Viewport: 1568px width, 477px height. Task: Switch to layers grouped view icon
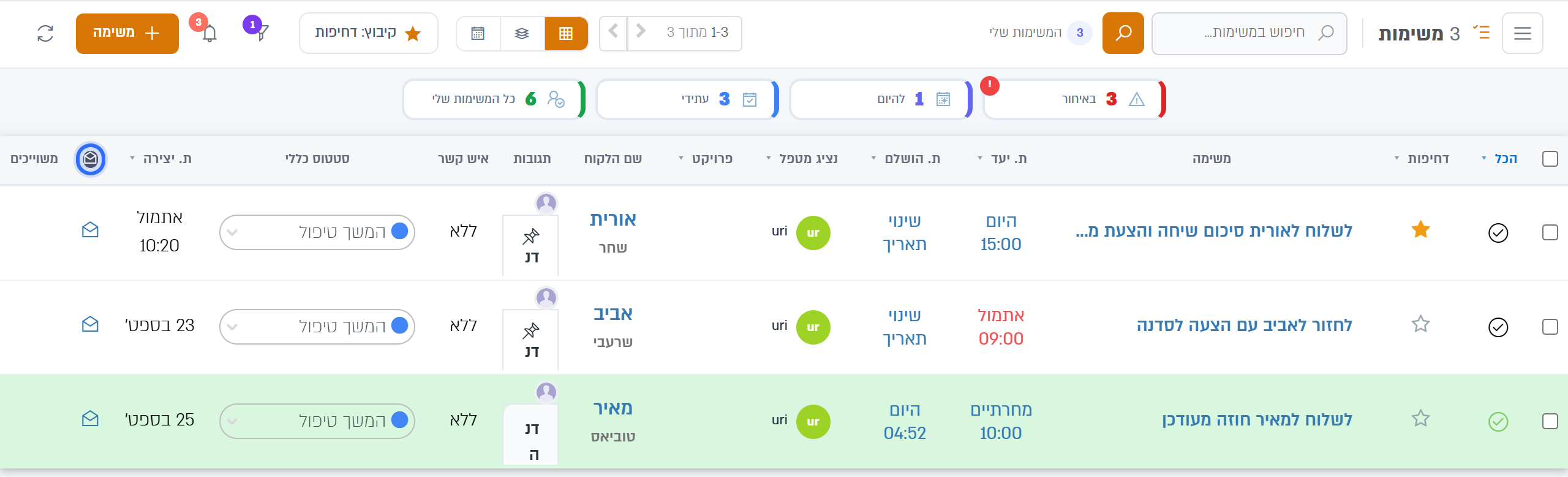[522, 33]
